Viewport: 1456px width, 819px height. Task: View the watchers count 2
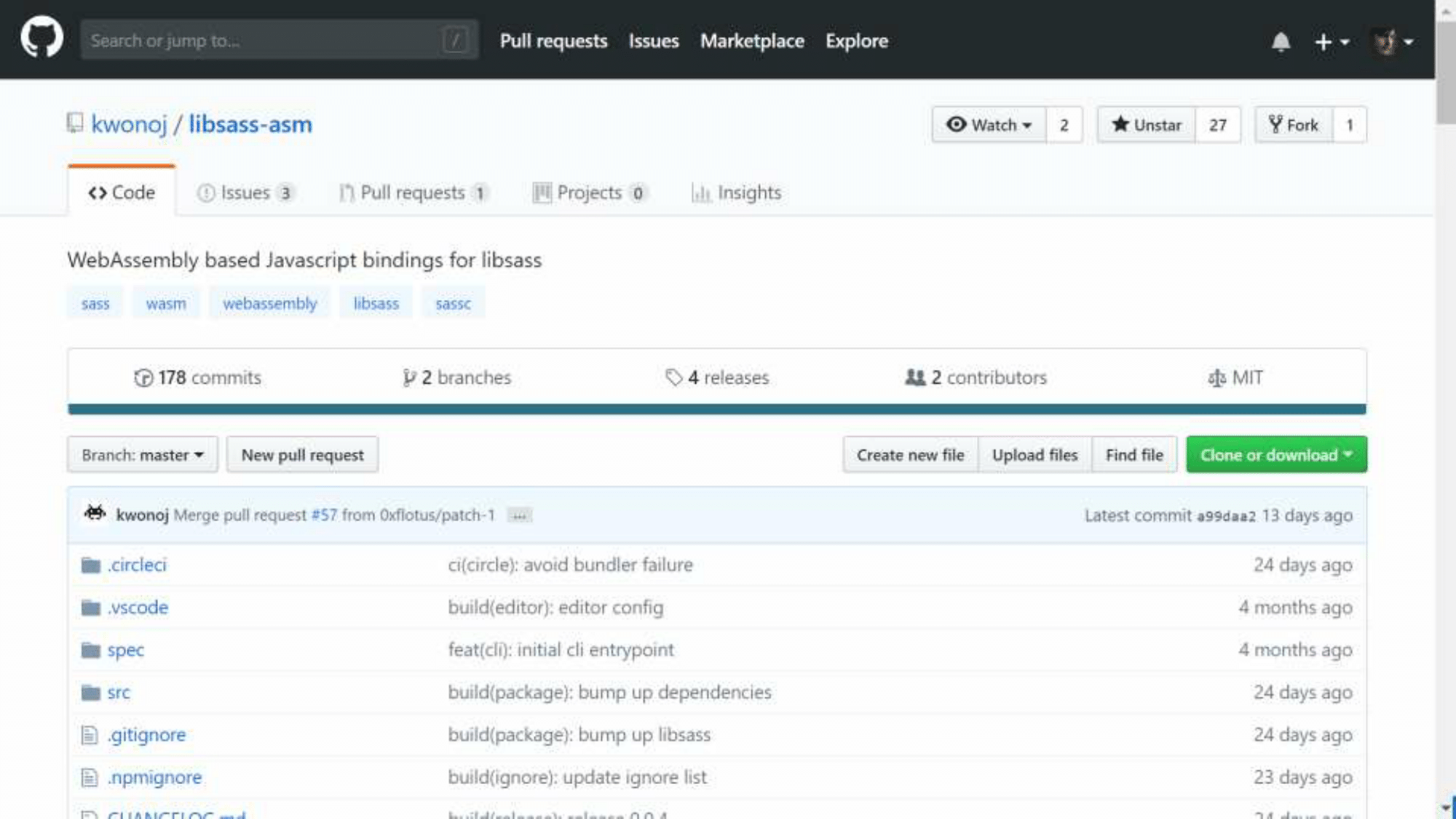(x=1064, y=125)
